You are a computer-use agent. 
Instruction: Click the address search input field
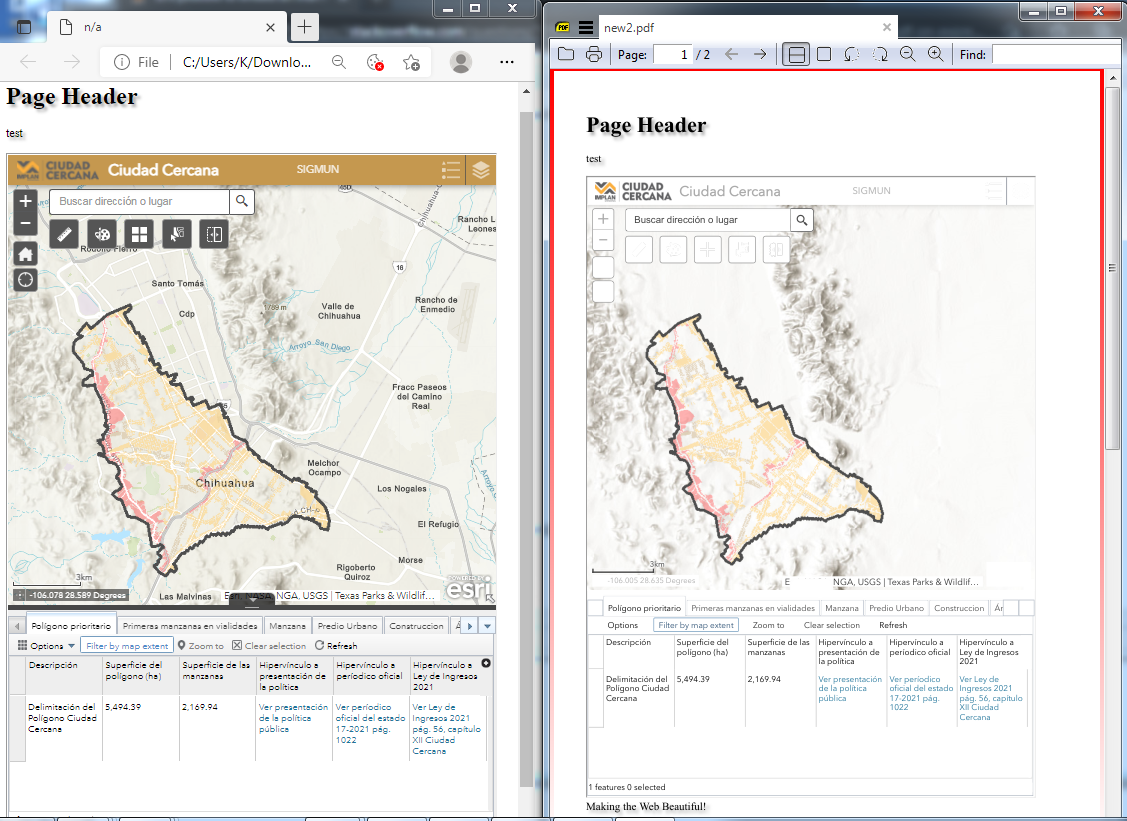coord(139,201)
